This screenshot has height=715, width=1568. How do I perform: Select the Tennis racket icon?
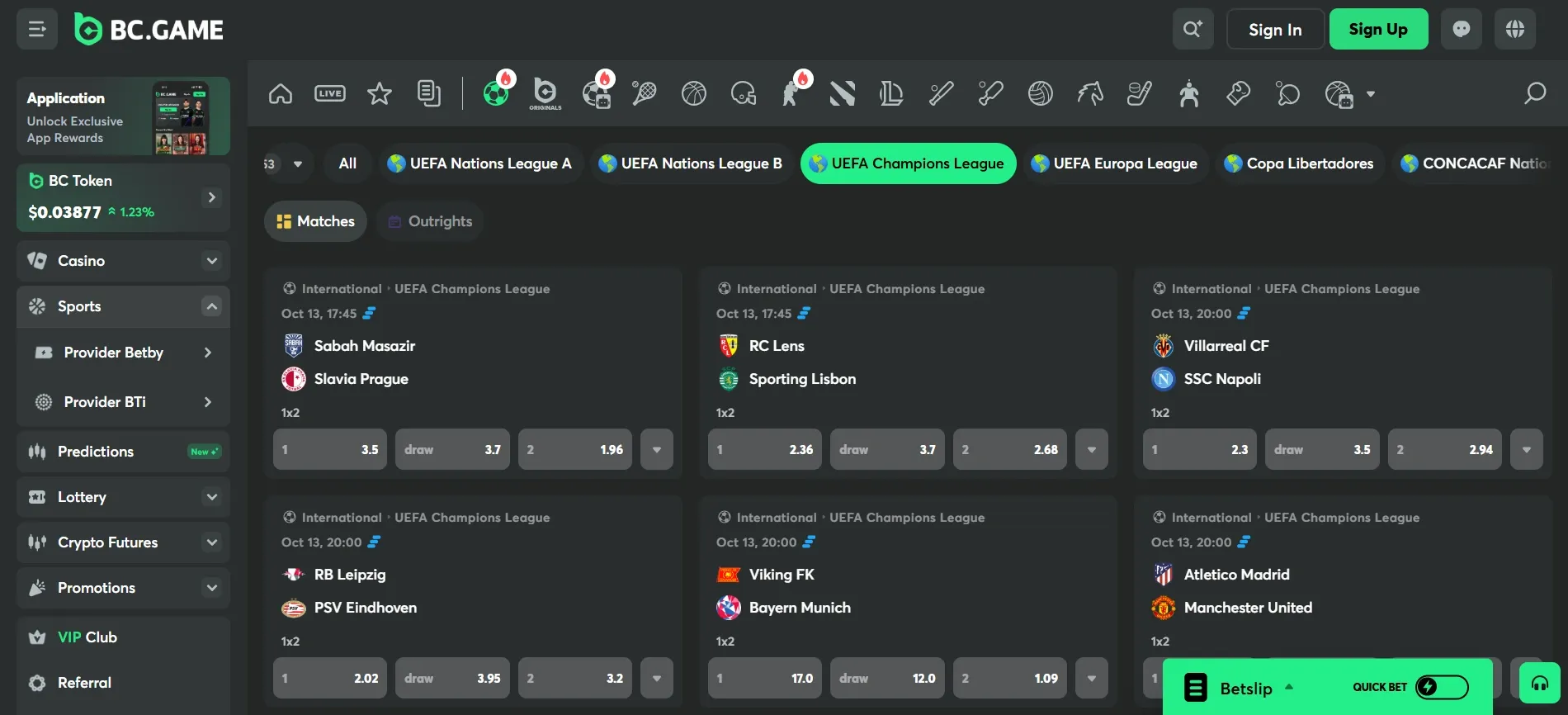(645, 94)
